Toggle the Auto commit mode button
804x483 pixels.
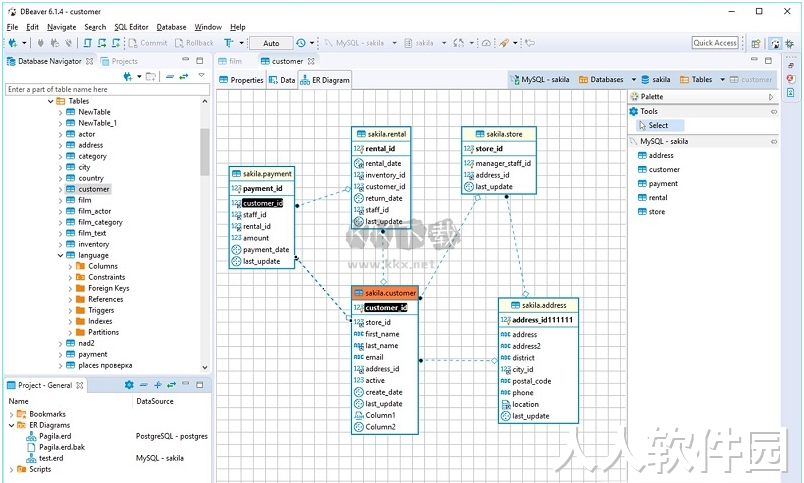(x=271, y=43)
